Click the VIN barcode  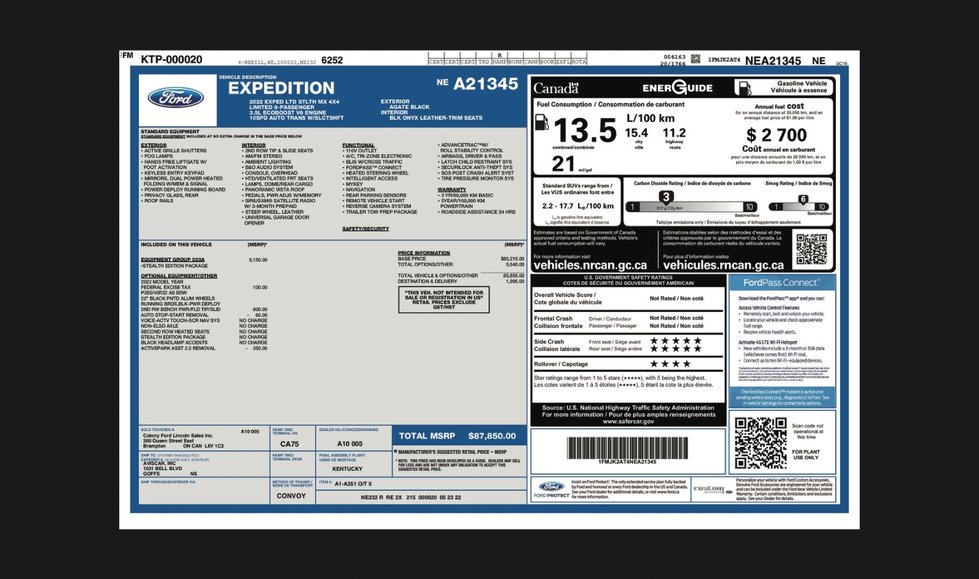[x=627, y=448]
